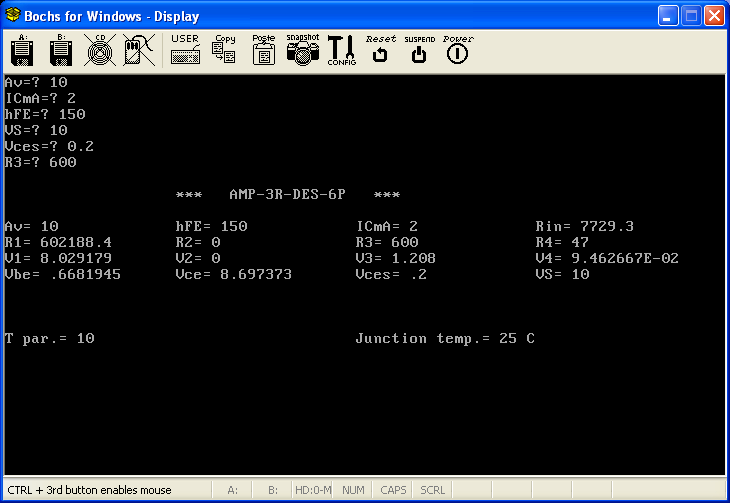Click the 'Av= 10' result value
The width and height of the screenshot is (730, 503).
coord(32,226)
